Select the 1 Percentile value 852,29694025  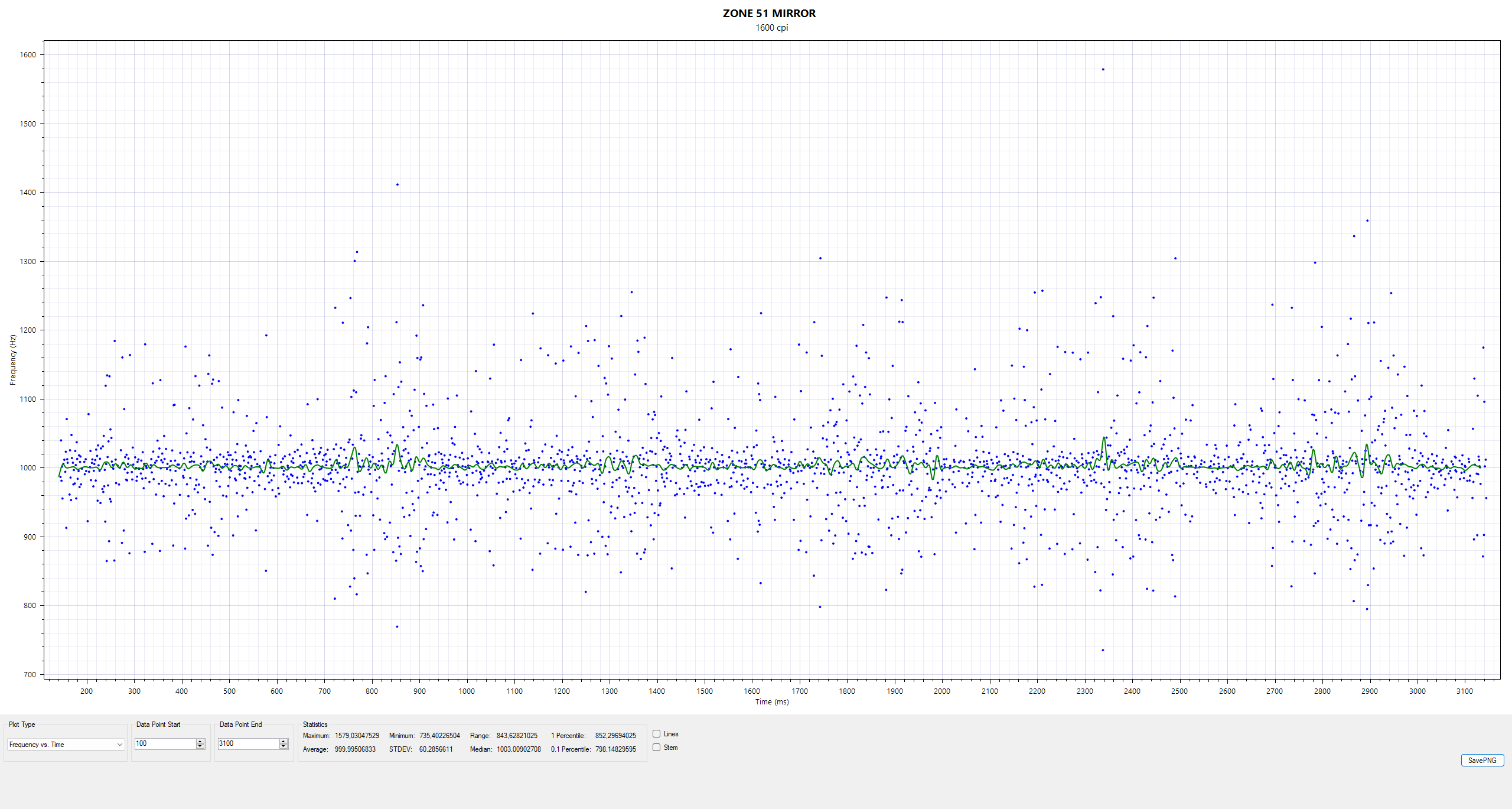click(x=615, y=736)
